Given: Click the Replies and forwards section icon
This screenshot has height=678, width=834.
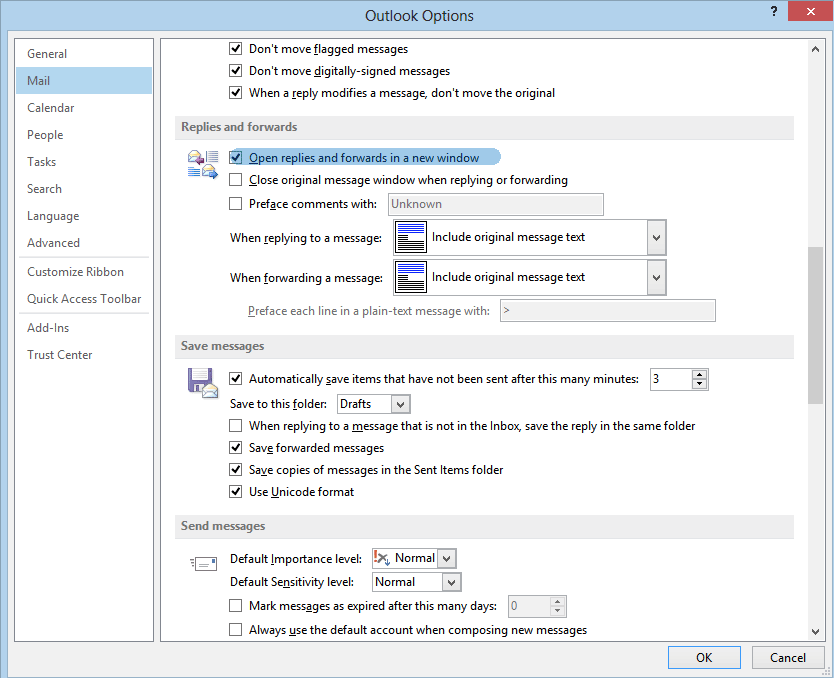Looking at the screenshot, I should 202,164.
